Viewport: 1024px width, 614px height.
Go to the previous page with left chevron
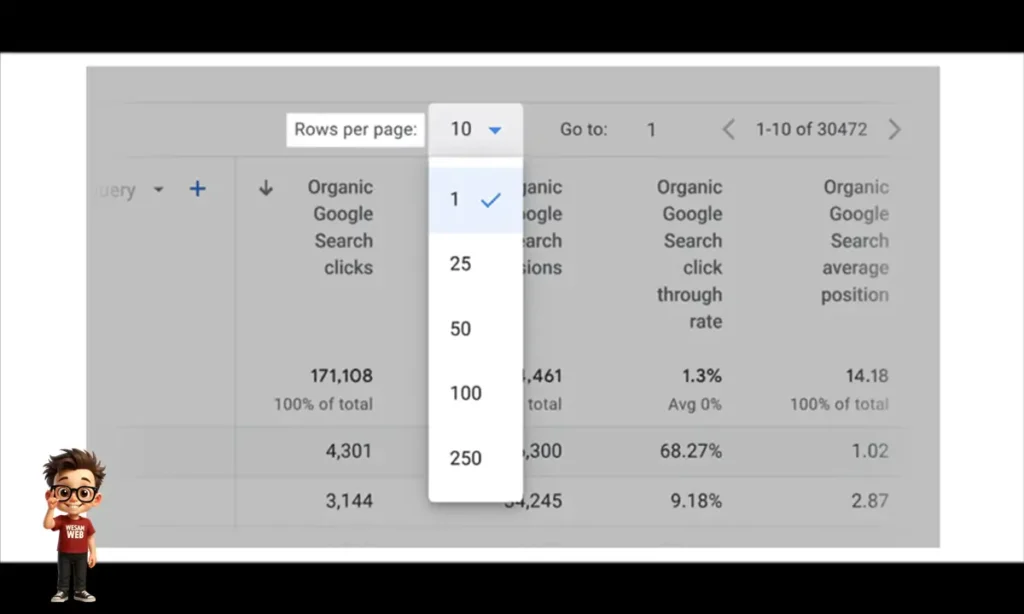click(x=728, y=129)
